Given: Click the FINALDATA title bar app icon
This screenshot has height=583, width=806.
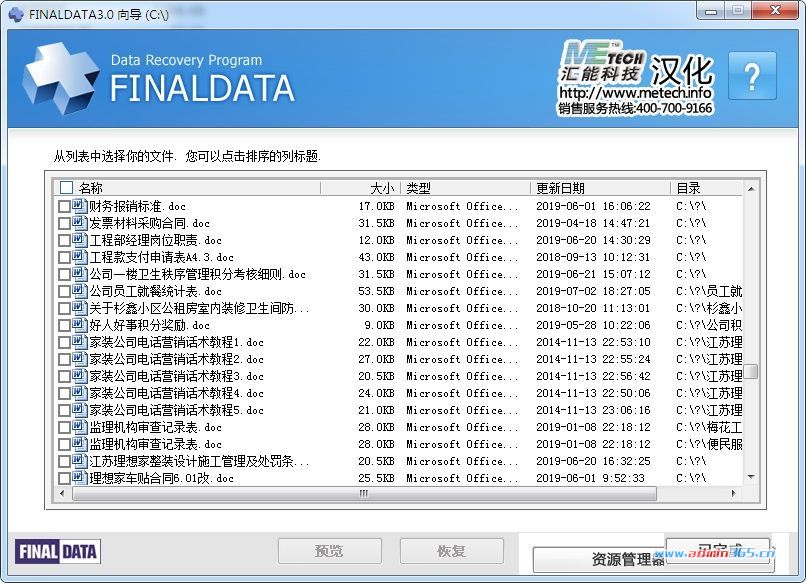Looking at the screenshot, I should click(16, 14).
